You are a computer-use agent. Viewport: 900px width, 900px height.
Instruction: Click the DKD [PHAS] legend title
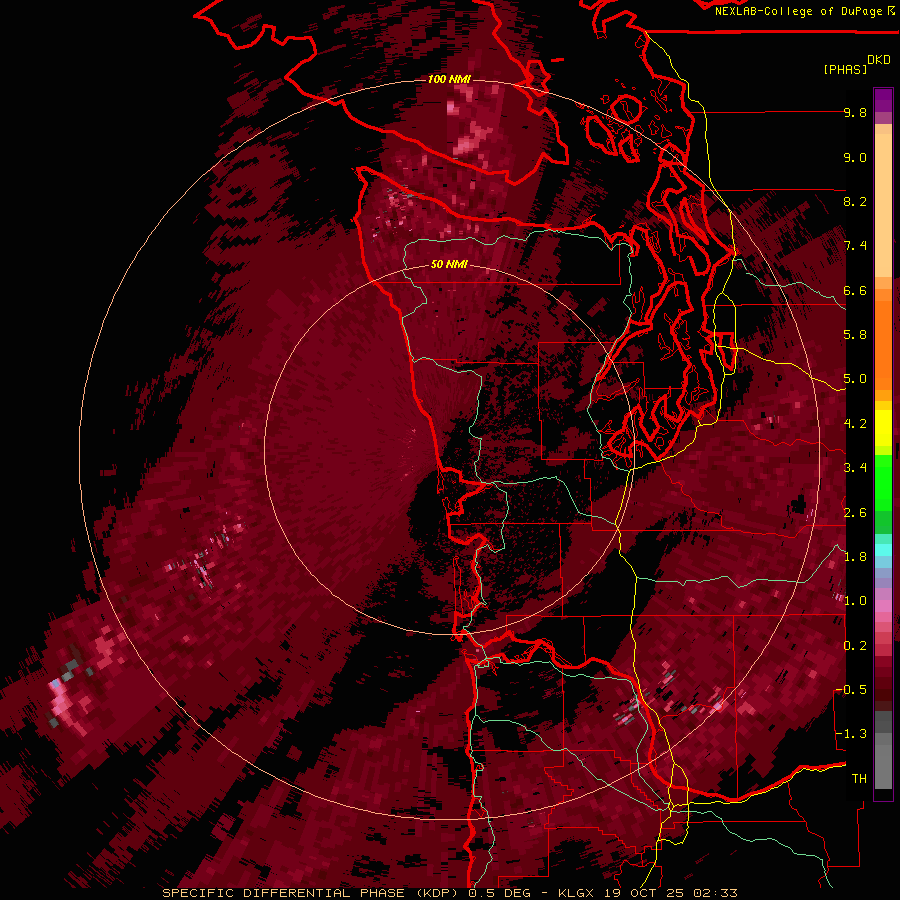pos(857,64)
